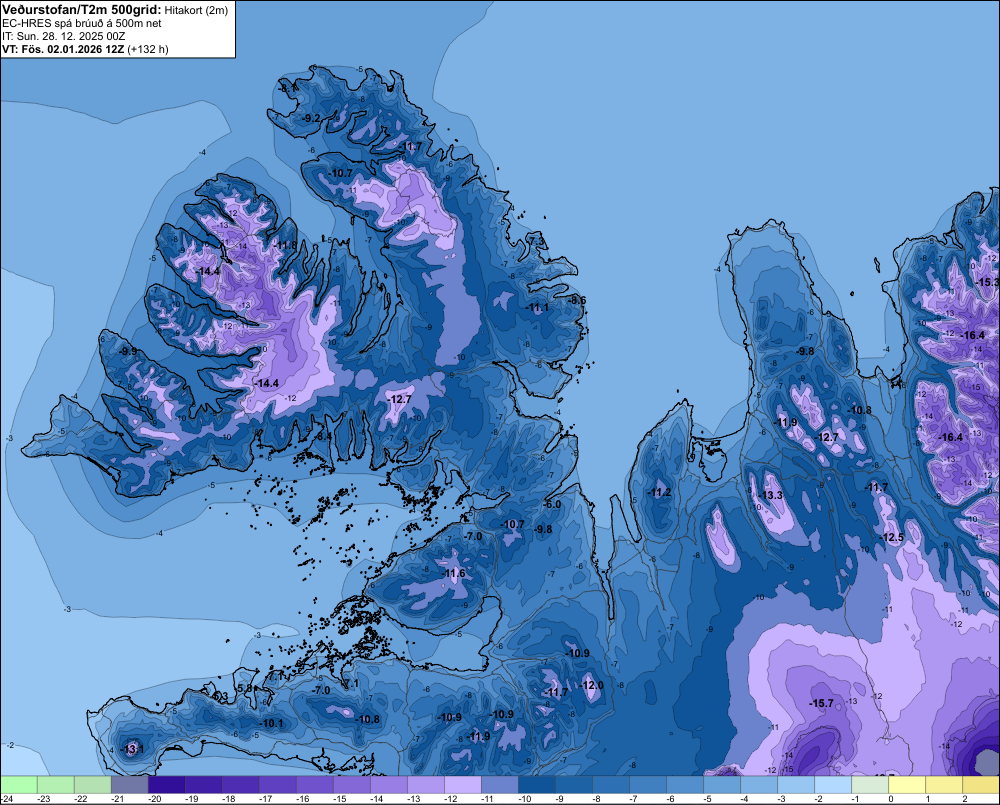
Task: Click the -10.1 temperature label
Action: [272, 723]
